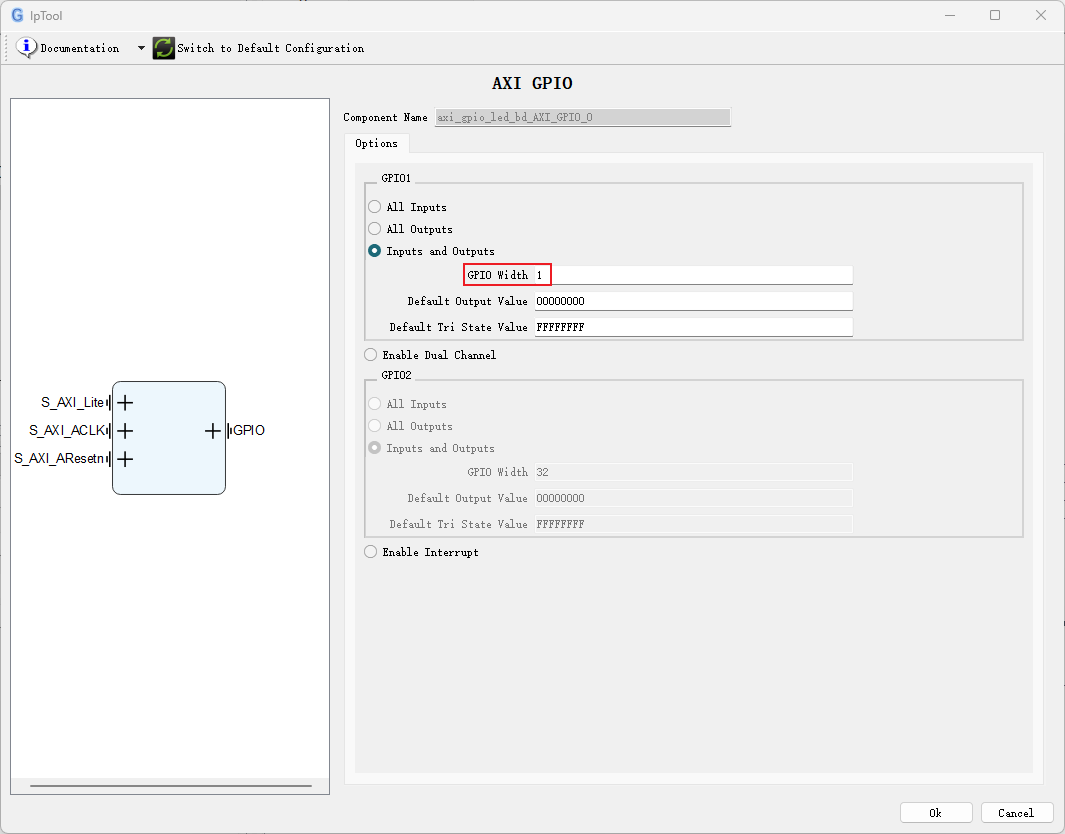Maximize the IpTool window

tap(995, 15)
